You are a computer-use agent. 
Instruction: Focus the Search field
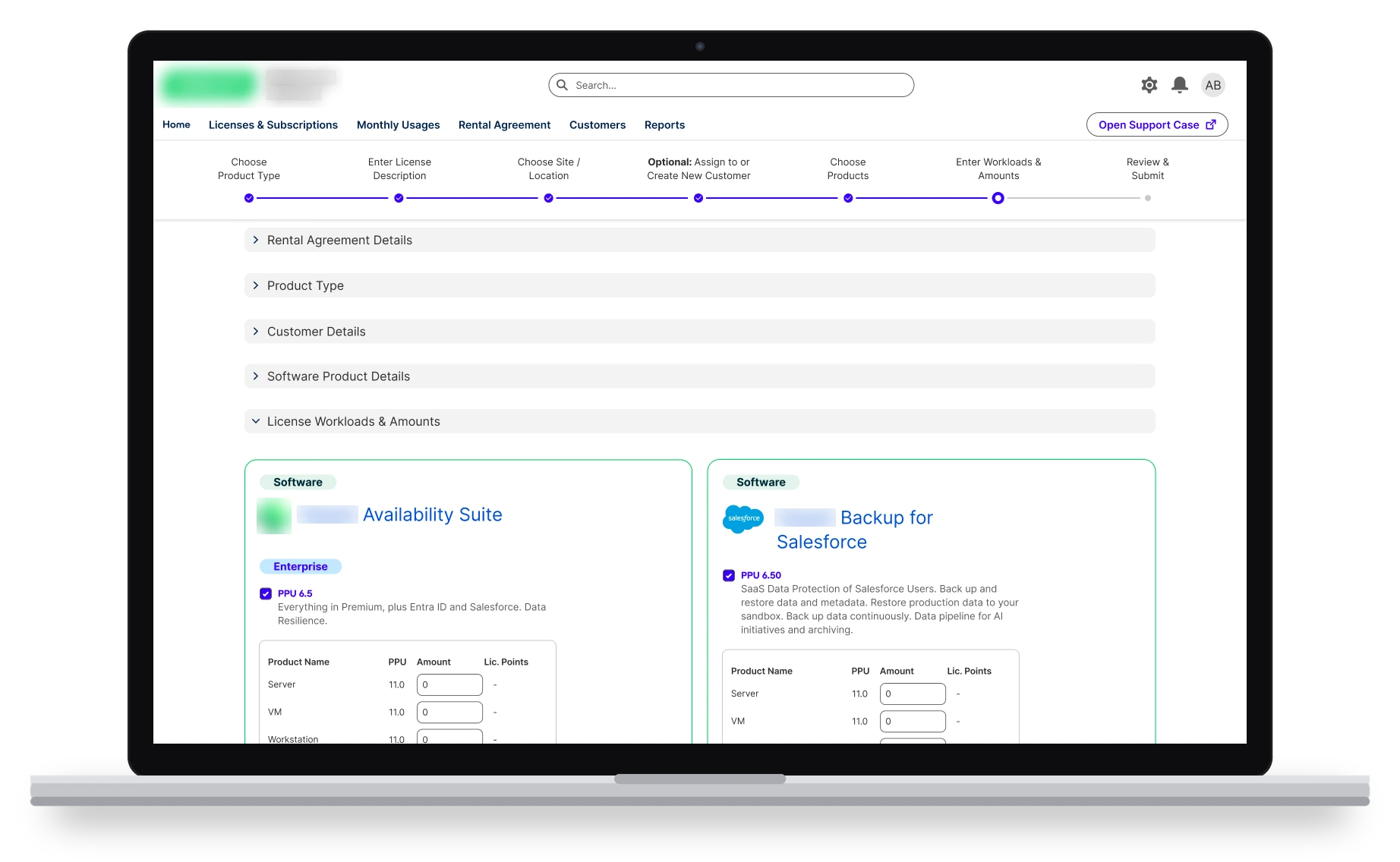click(x=731, y=85)
